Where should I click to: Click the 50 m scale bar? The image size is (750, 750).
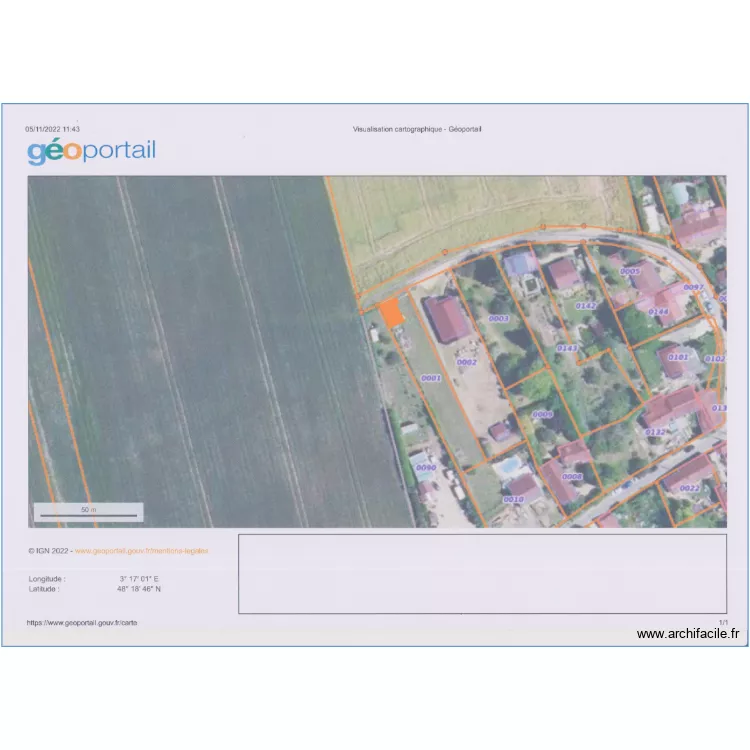[88, 512]
